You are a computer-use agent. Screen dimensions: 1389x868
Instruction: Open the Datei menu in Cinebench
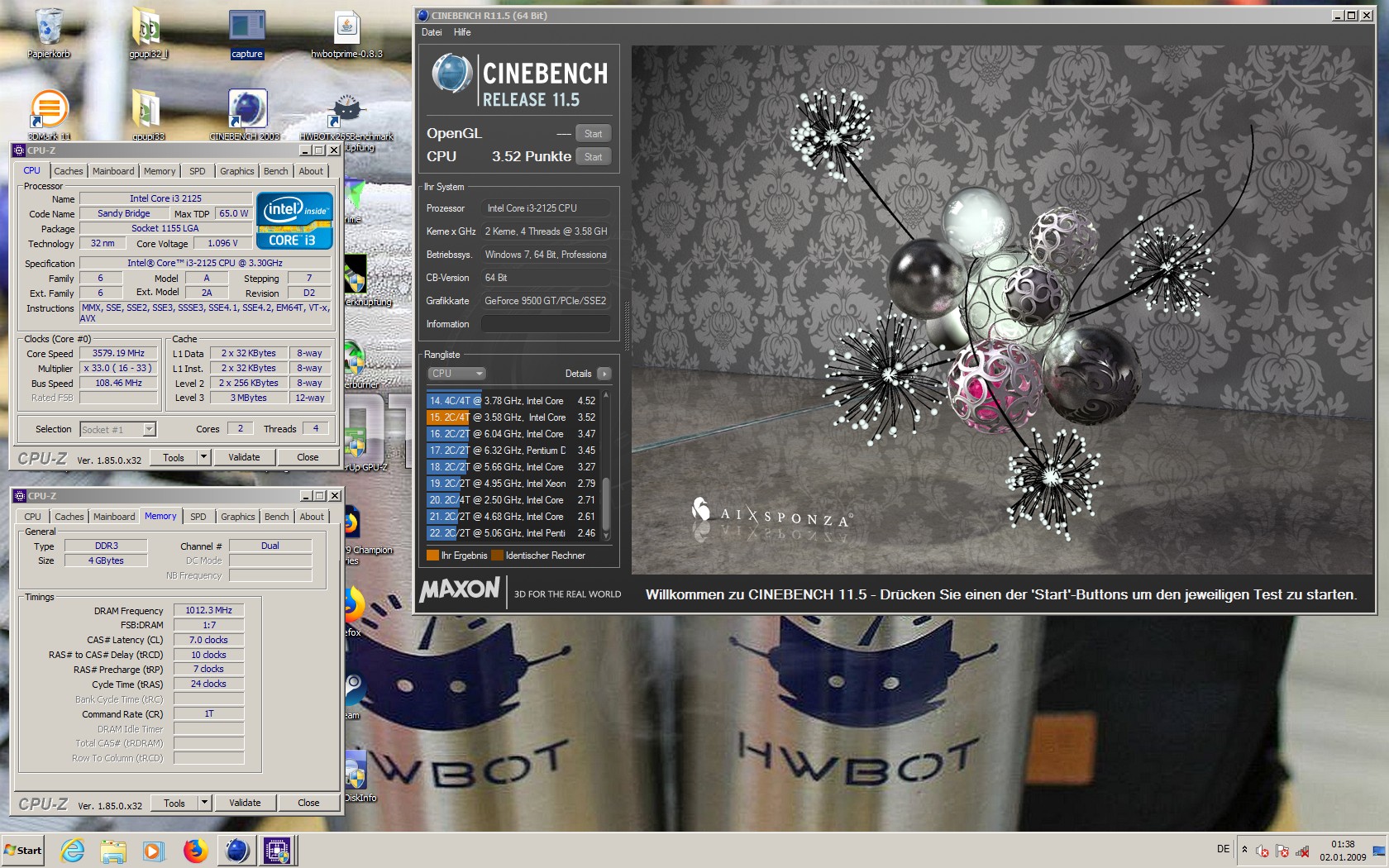coord(432,32)
